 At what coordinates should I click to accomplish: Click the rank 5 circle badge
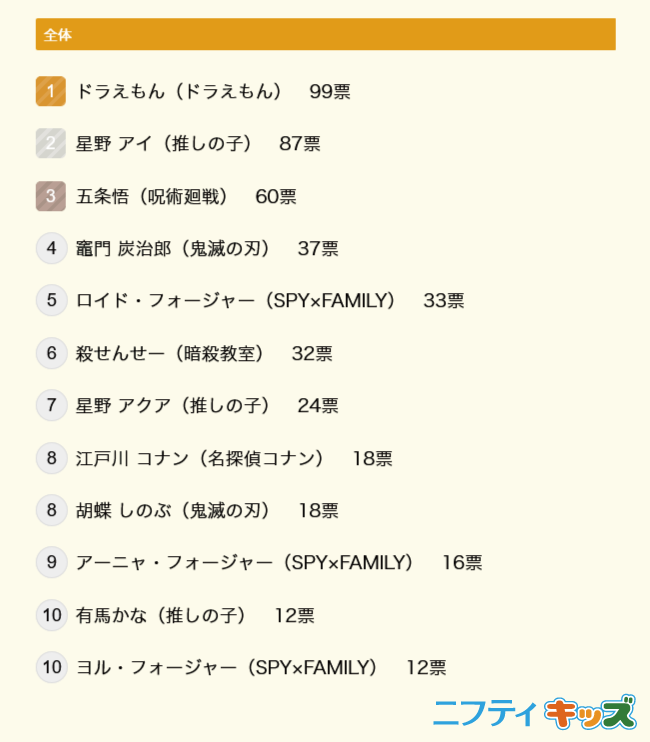tap(51, 300)
